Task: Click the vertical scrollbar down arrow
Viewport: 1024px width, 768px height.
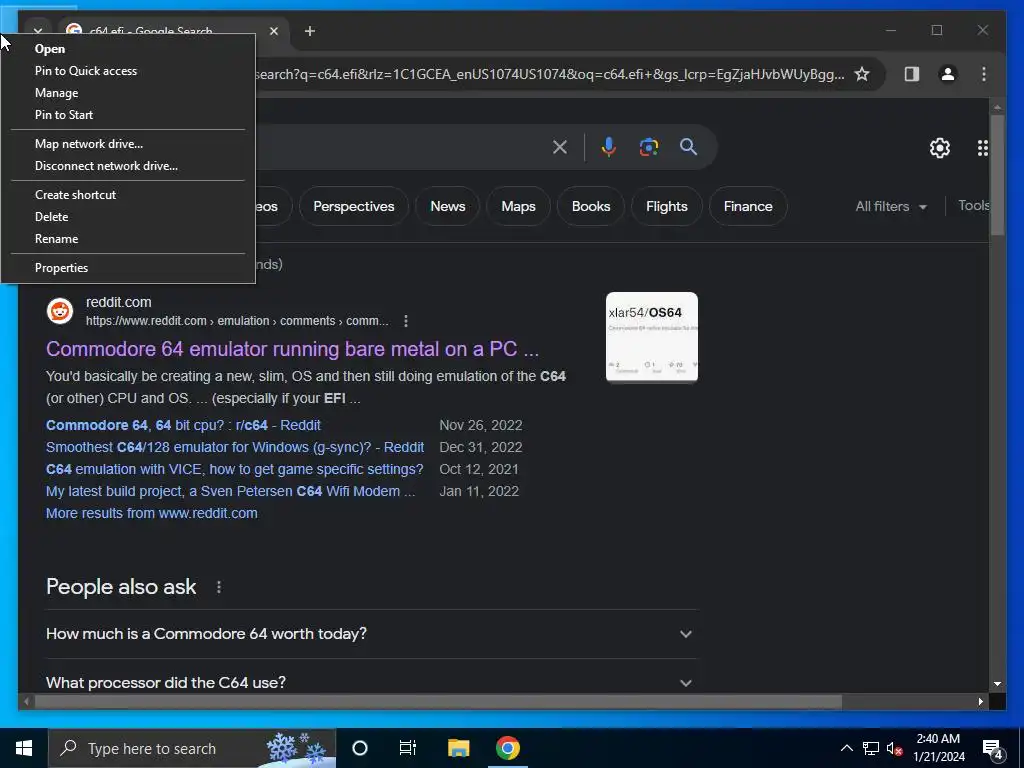Action: [x=997, y=684]
